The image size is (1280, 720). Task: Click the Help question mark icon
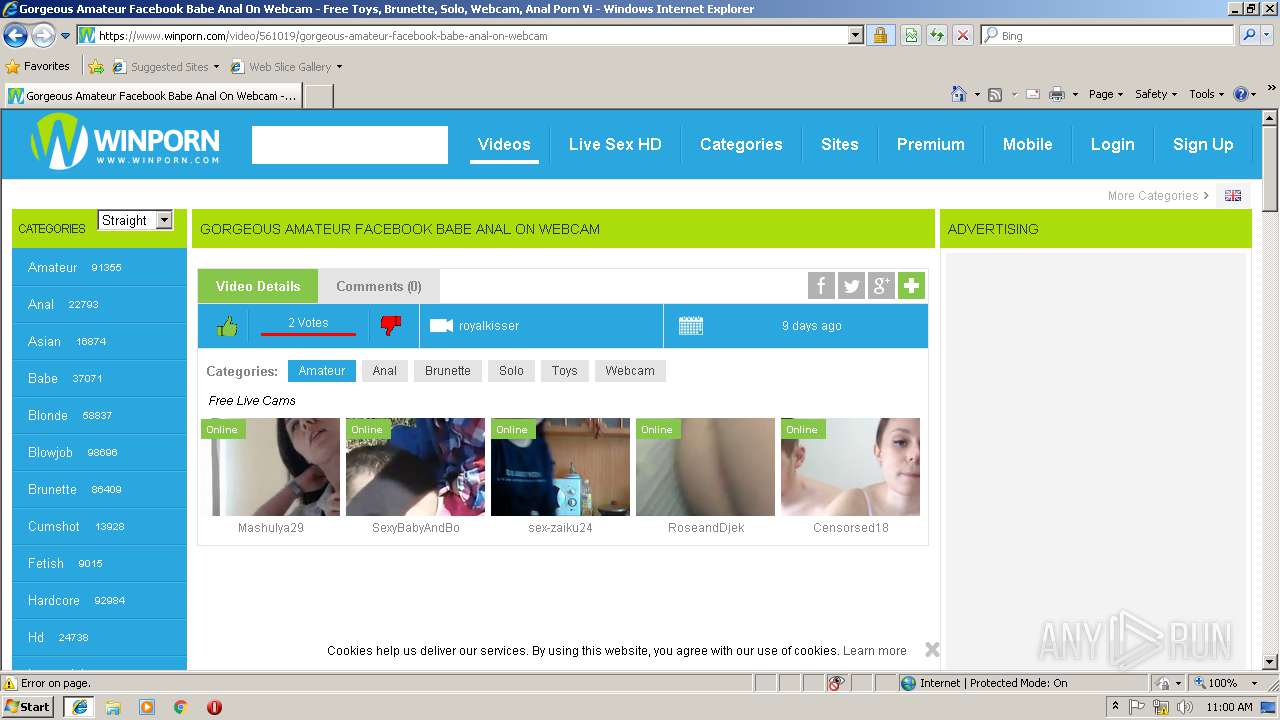tap(1241, 94)
